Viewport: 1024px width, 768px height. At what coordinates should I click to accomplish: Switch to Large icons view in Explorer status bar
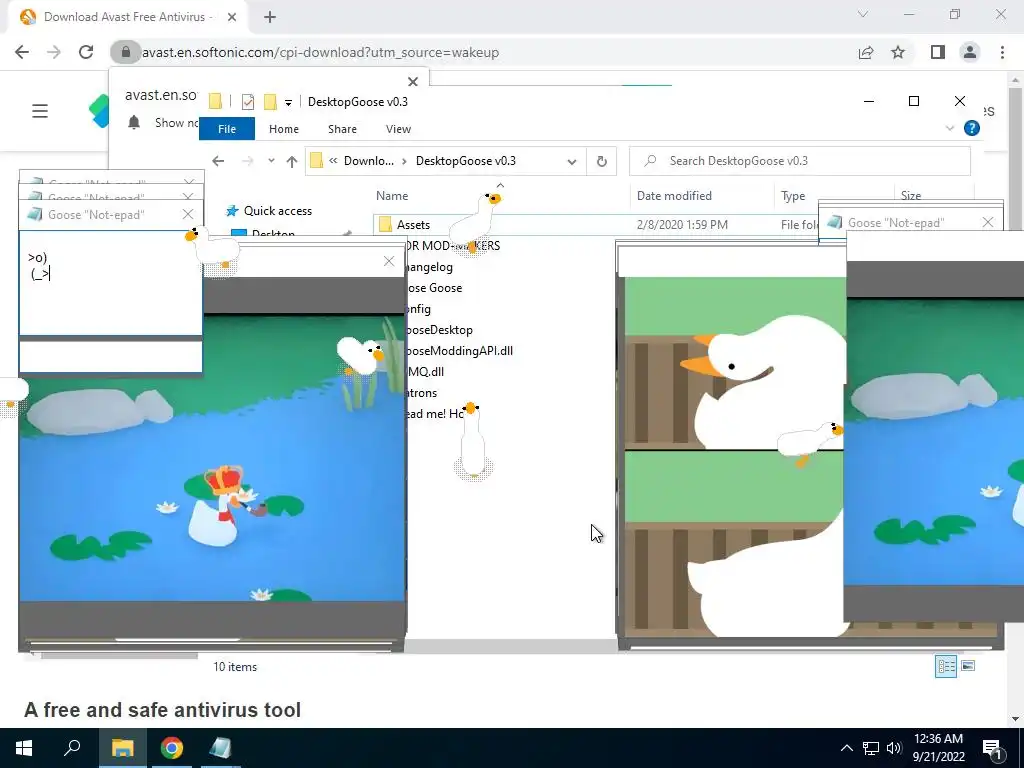pyautogui.click(x=968, y=666)
